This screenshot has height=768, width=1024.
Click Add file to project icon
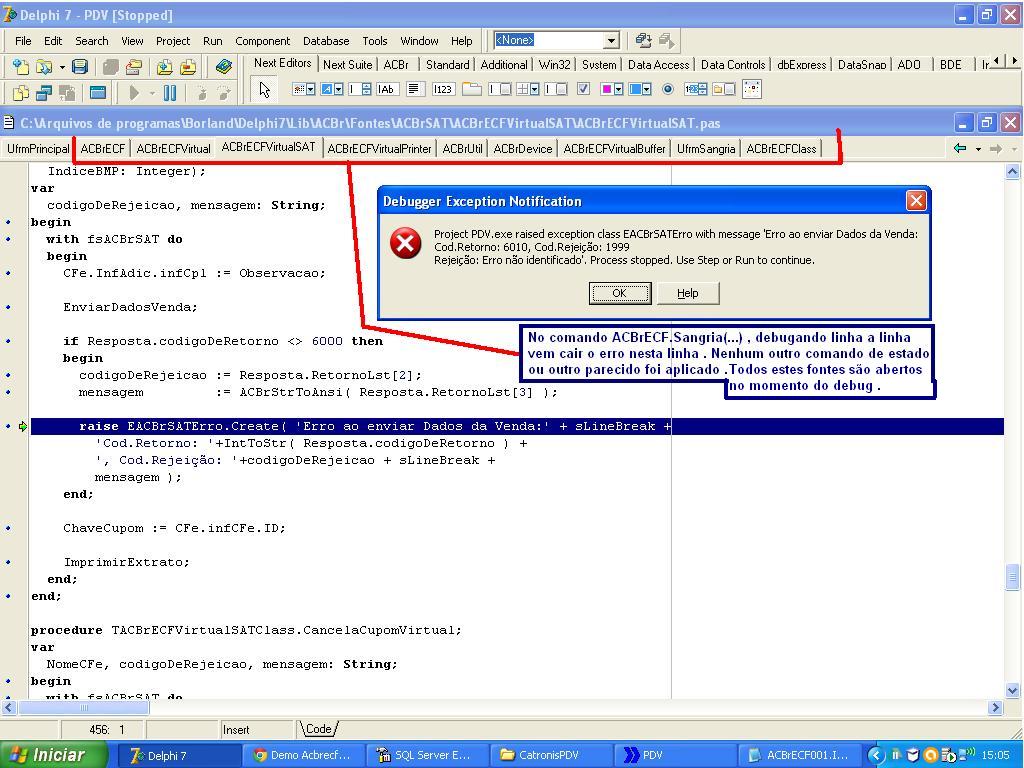click(163, 66)
